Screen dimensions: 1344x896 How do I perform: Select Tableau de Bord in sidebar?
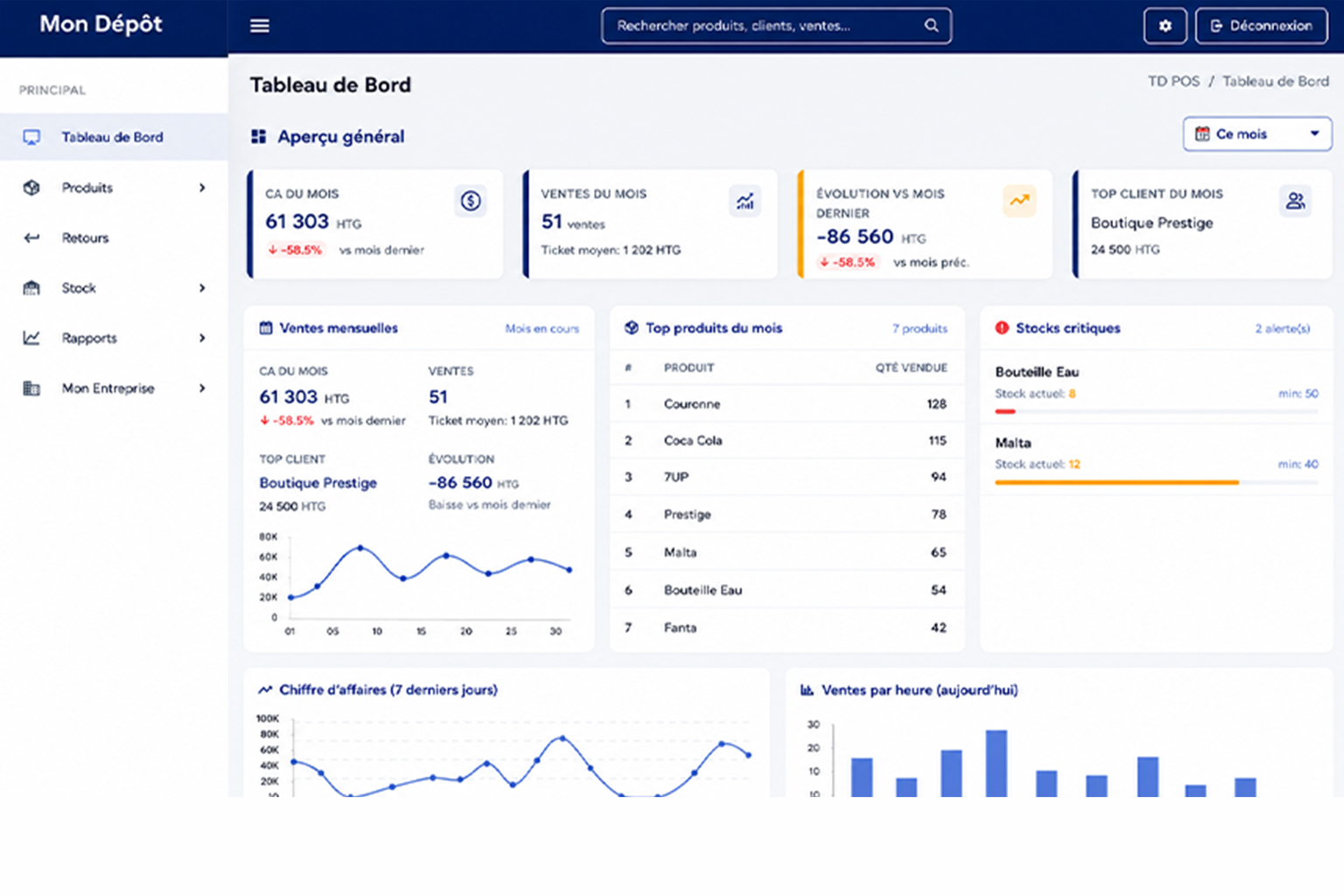click(x=114, y=137)
